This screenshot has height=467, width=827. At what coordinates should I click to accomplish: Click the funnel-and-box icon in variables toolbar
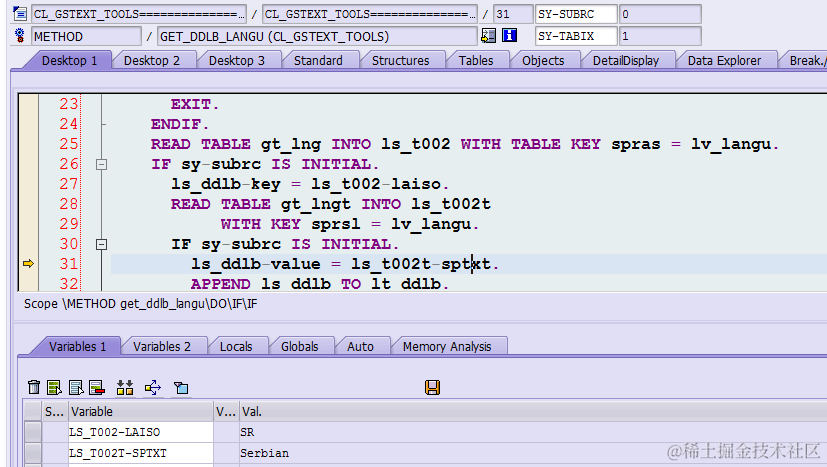181,387
